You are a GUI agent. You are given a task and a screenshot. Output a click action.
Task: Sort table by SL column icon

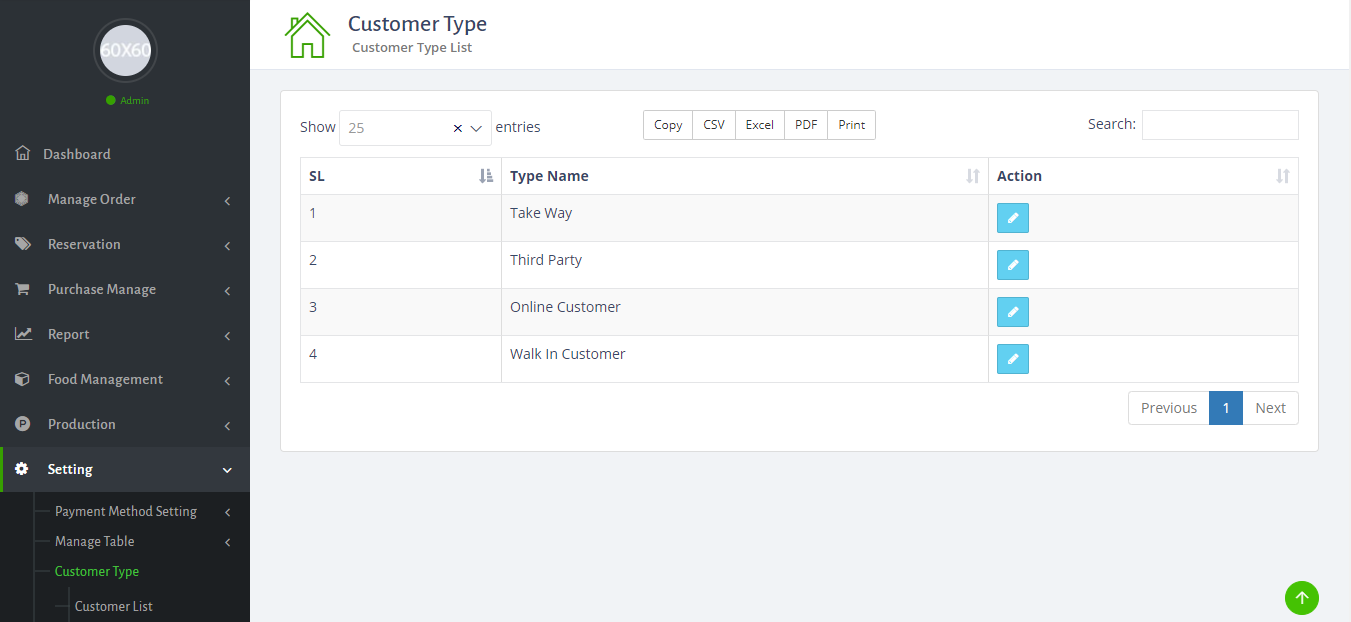click(486, 176)
